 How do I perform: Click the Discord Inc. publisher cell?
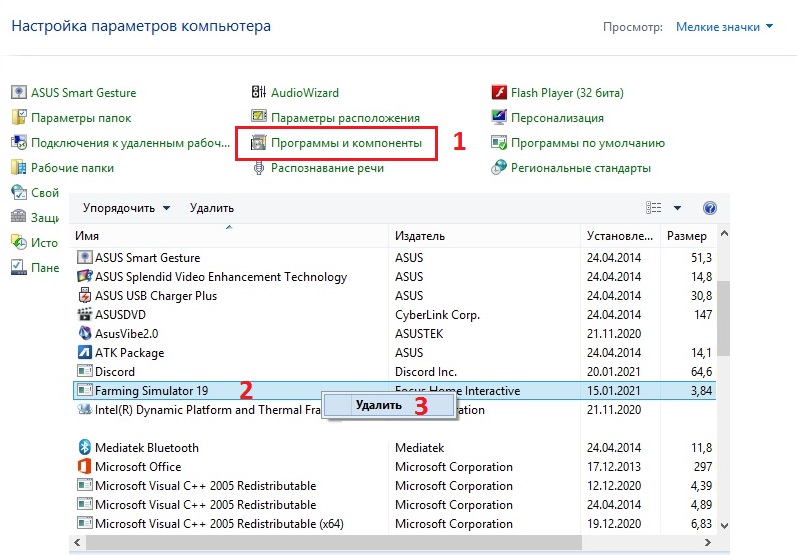(425, 372)
